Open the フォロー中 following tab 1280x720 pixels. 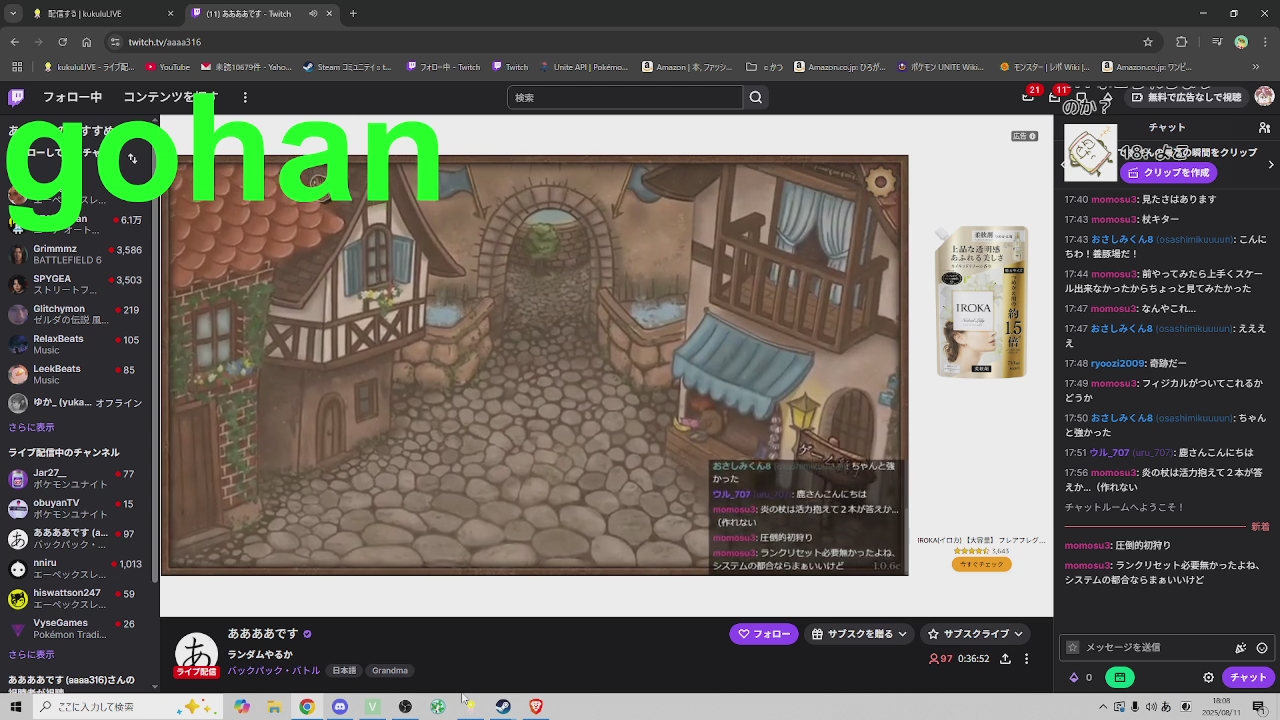point(72,97)
